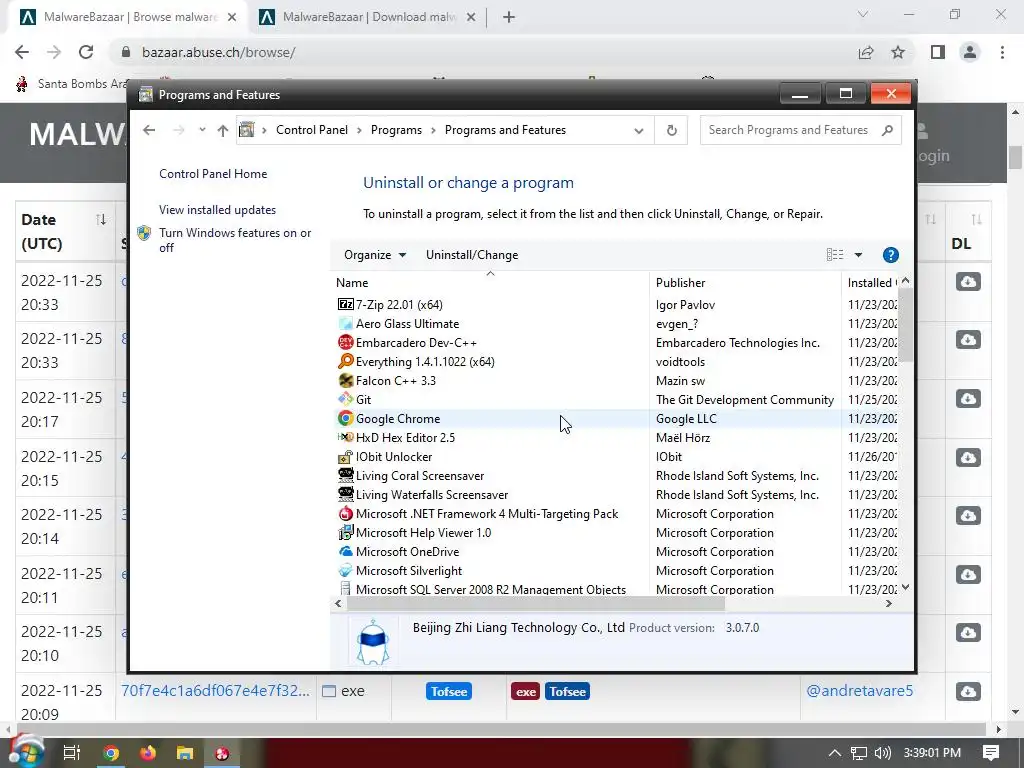Select Aero Glass Ultimate icon in the list
Viewport: 1024px width, 768px height.
click(345, 323)
